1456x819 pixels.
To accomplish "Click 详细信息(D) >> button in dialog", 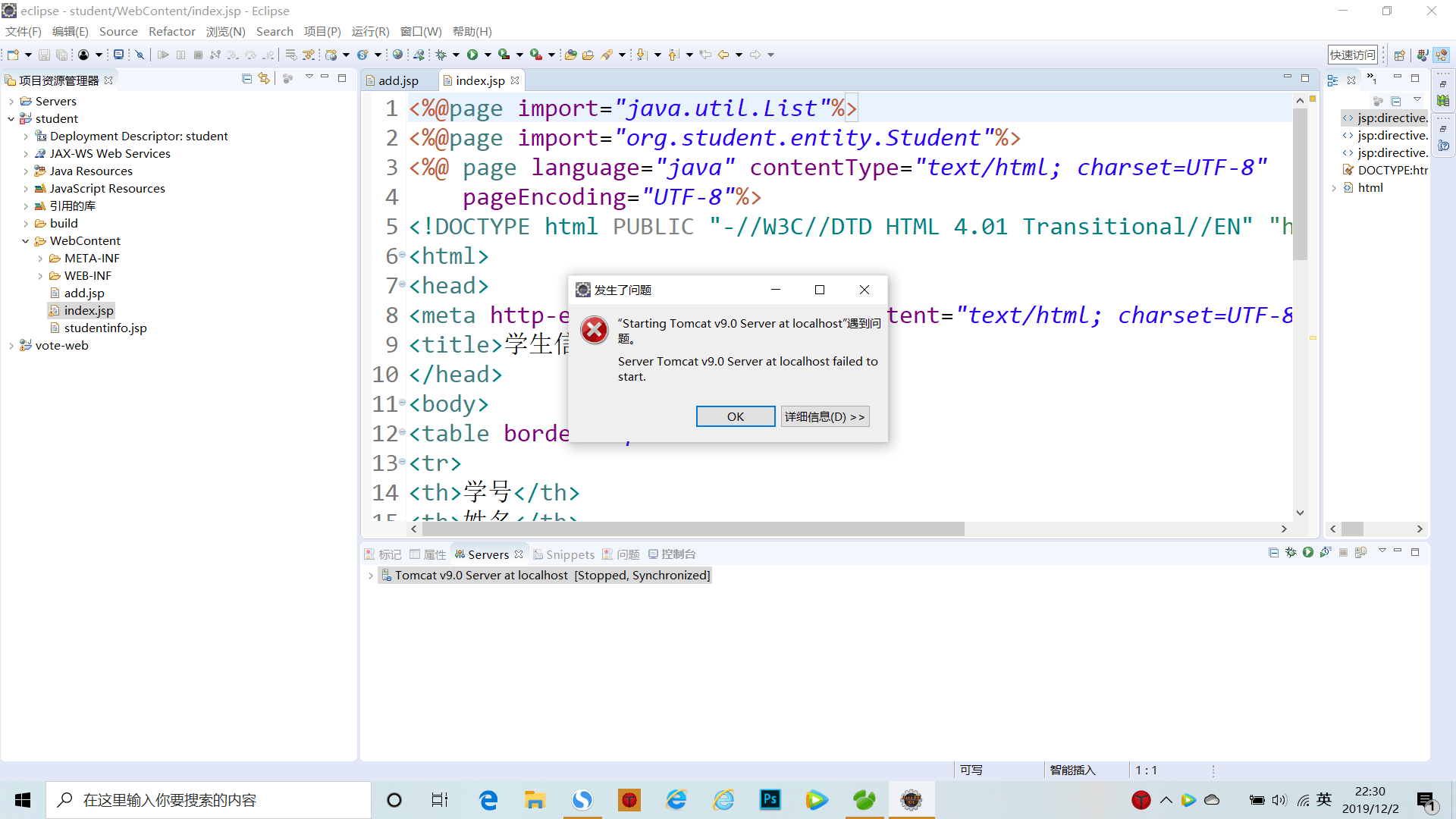I will point(825,416).
